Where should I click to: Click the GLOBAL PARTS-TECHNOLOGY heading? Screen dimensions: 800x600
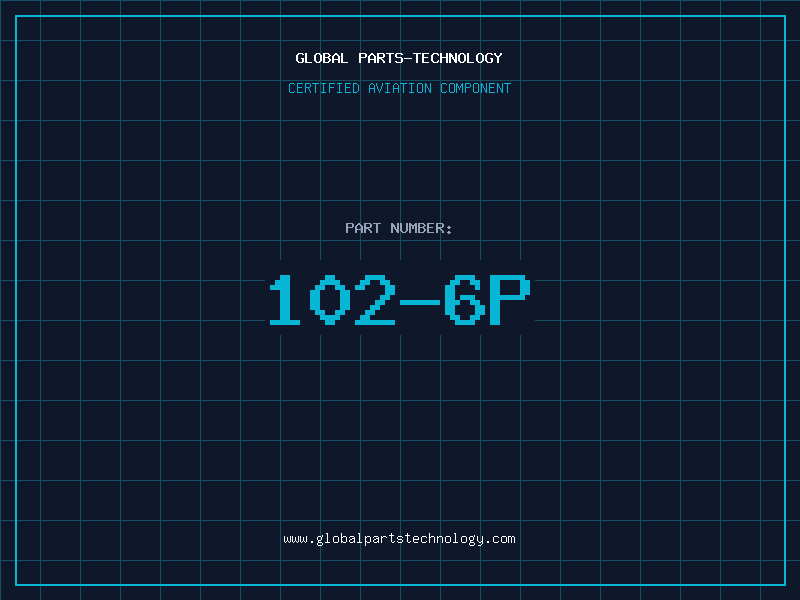(x=399, y=58)
